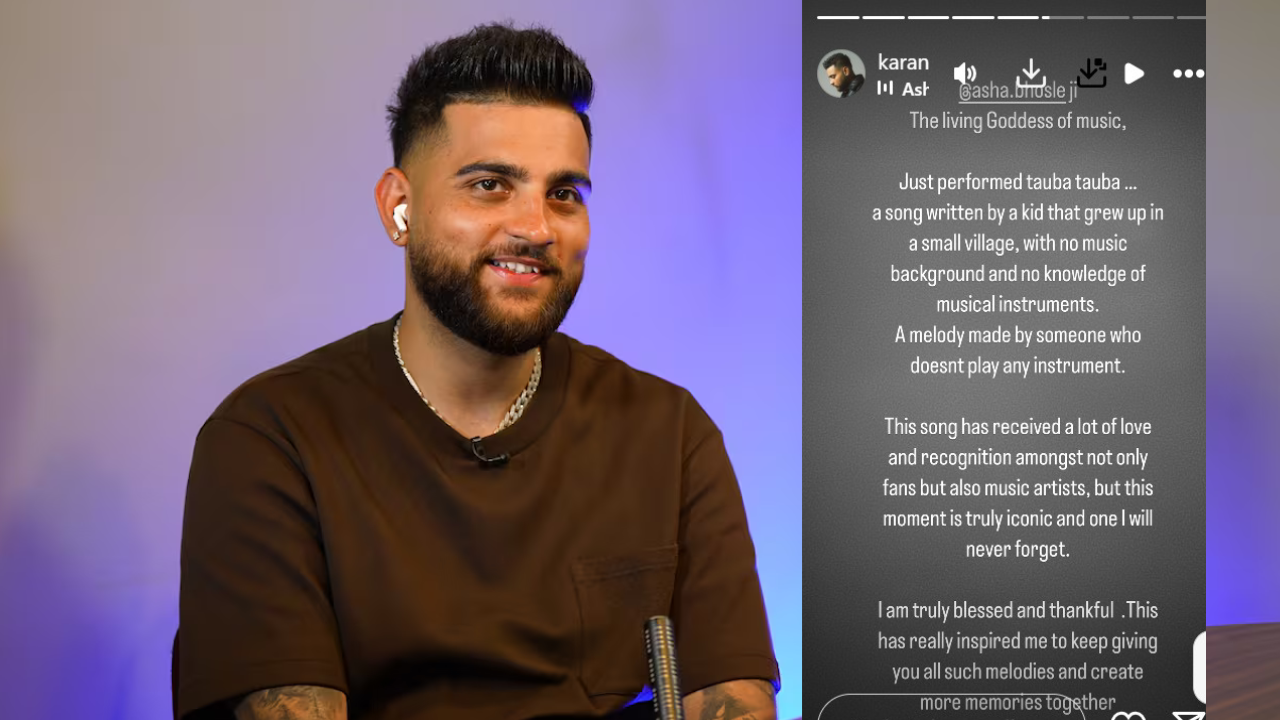This screenshot has height=720, width=1280.
Task: Play the paused story
Action: click(x=1135, y=74)
